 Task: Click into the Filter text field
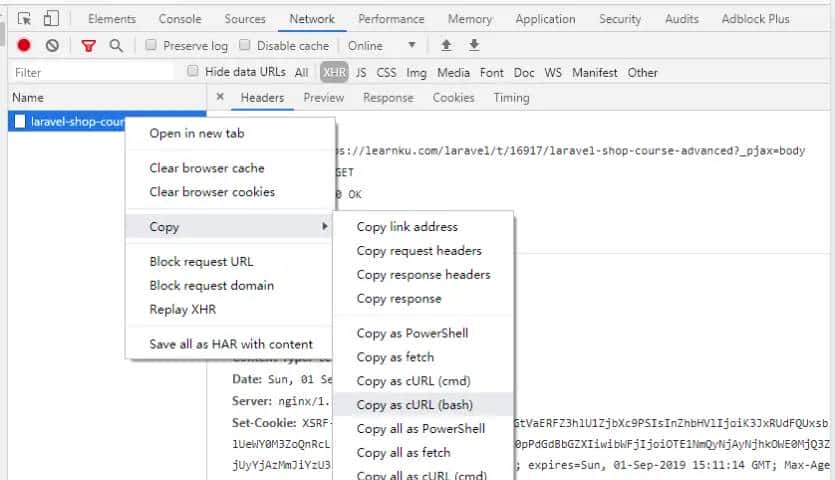92,72
